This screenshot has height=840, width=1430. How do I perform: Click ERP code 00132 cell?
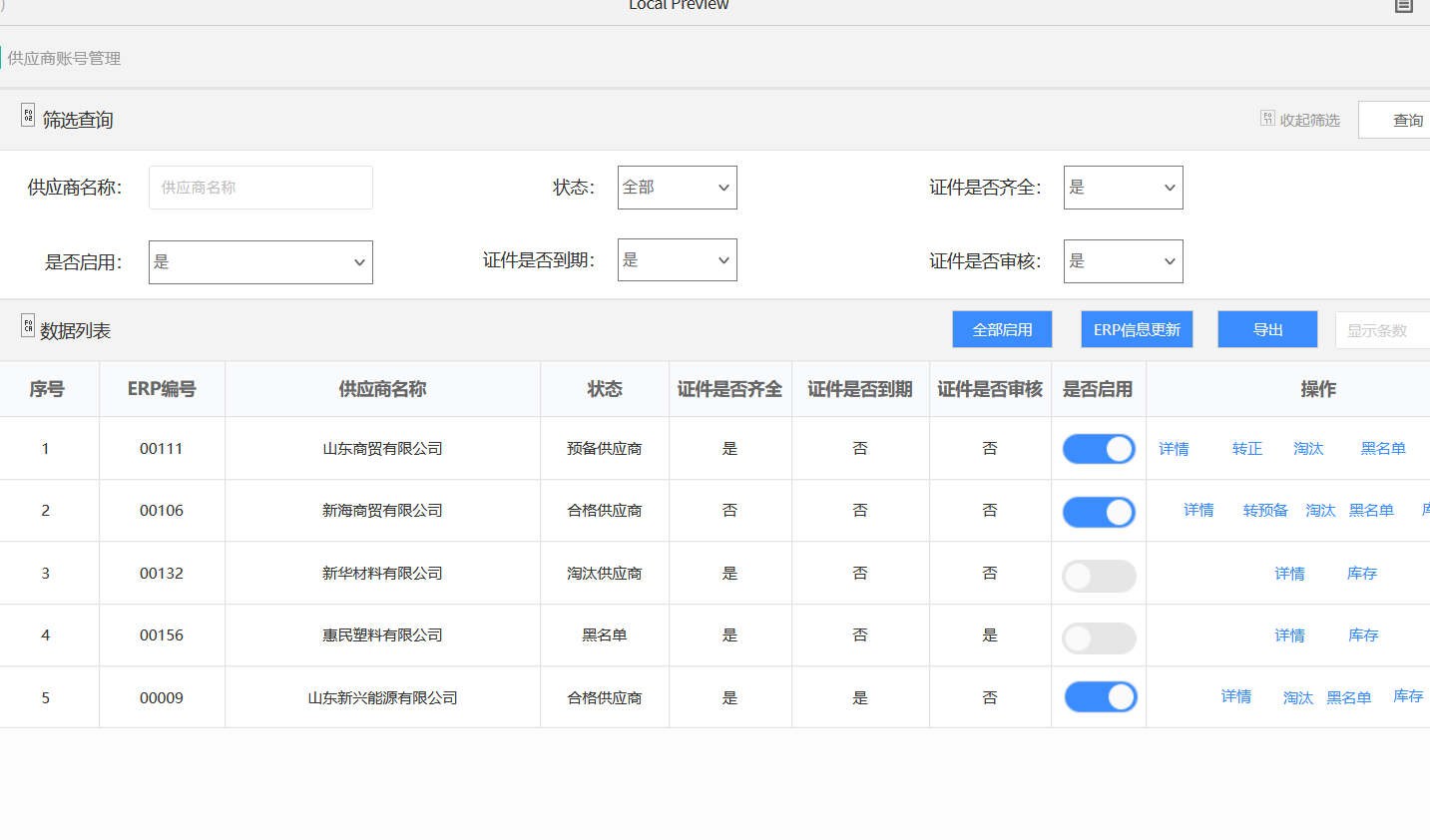tap(162, 574)
